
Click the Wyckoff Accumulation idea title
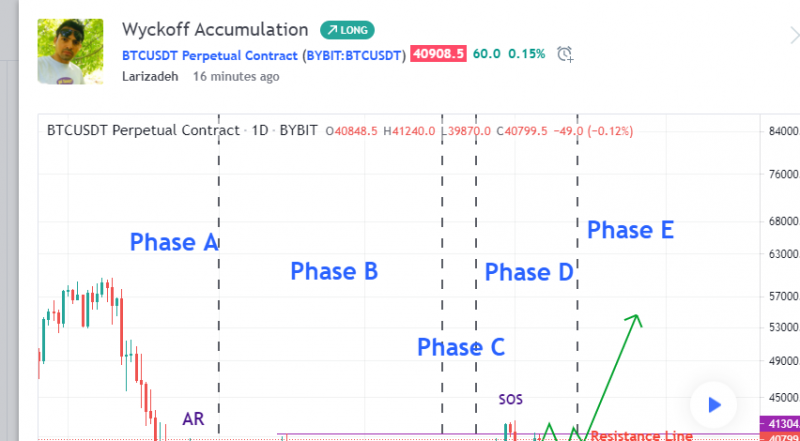215,30
